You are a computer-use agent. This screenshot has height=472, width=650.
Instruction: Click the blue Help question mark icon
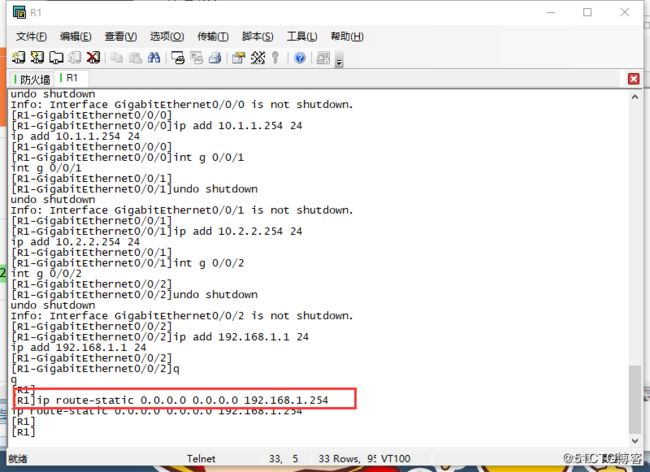299,58
